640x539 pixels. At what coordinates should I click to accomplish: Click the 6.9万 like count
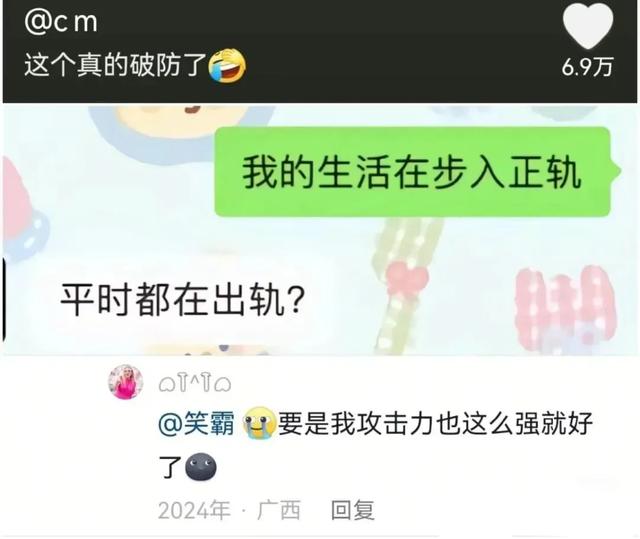point(587,67)
